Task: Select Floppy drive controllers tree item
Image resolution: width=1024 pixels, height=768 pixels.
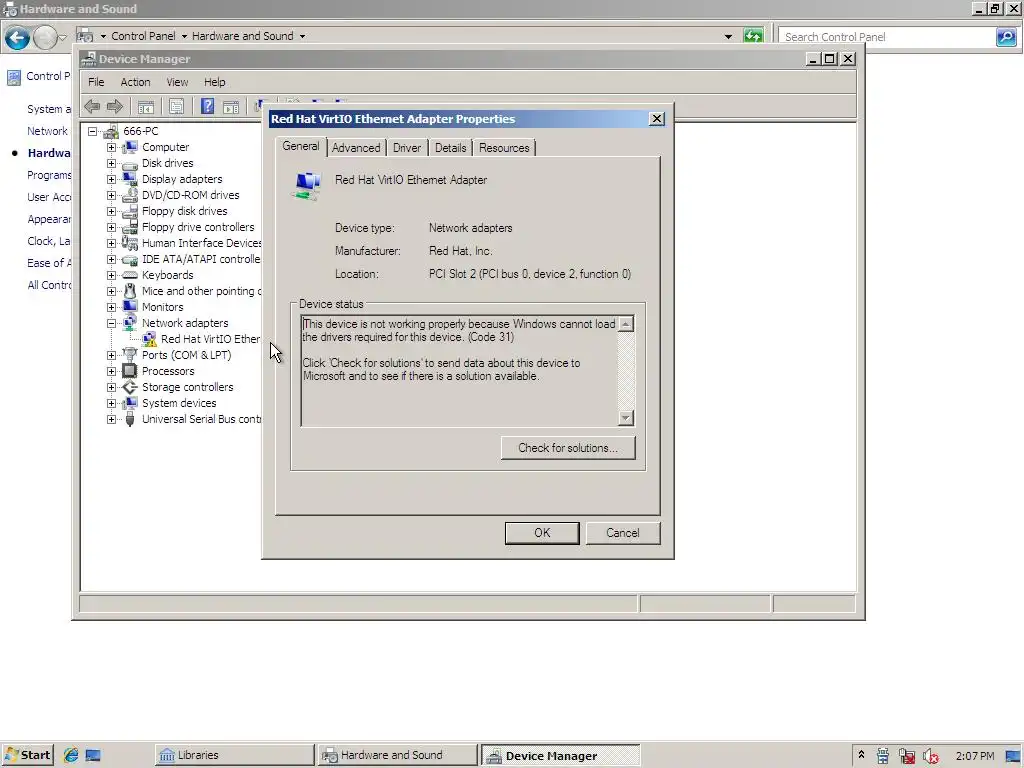Action: point(199,227)
